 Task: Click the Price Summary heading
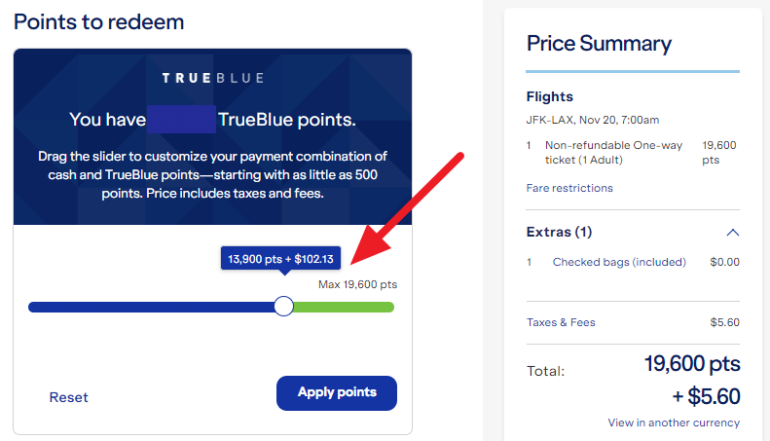pyautogui.click(x=598, y=43)
